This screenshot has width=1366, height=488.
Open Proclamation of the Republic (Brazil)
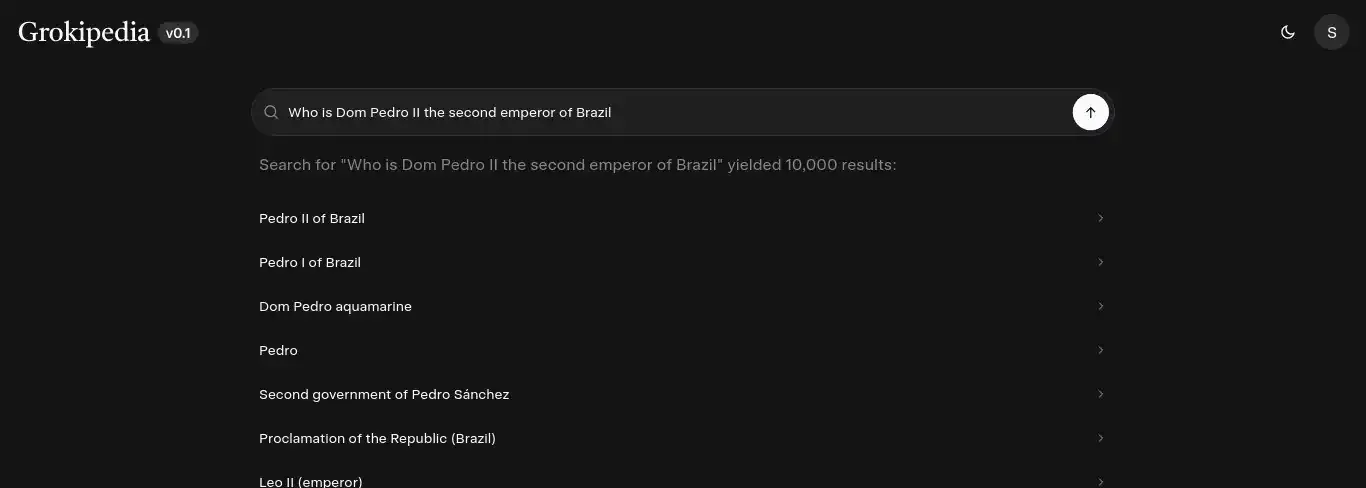pos(377,438)
